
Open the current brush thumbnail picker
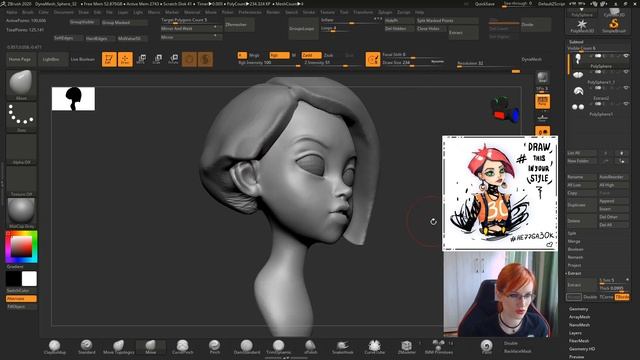click(21, 84)
